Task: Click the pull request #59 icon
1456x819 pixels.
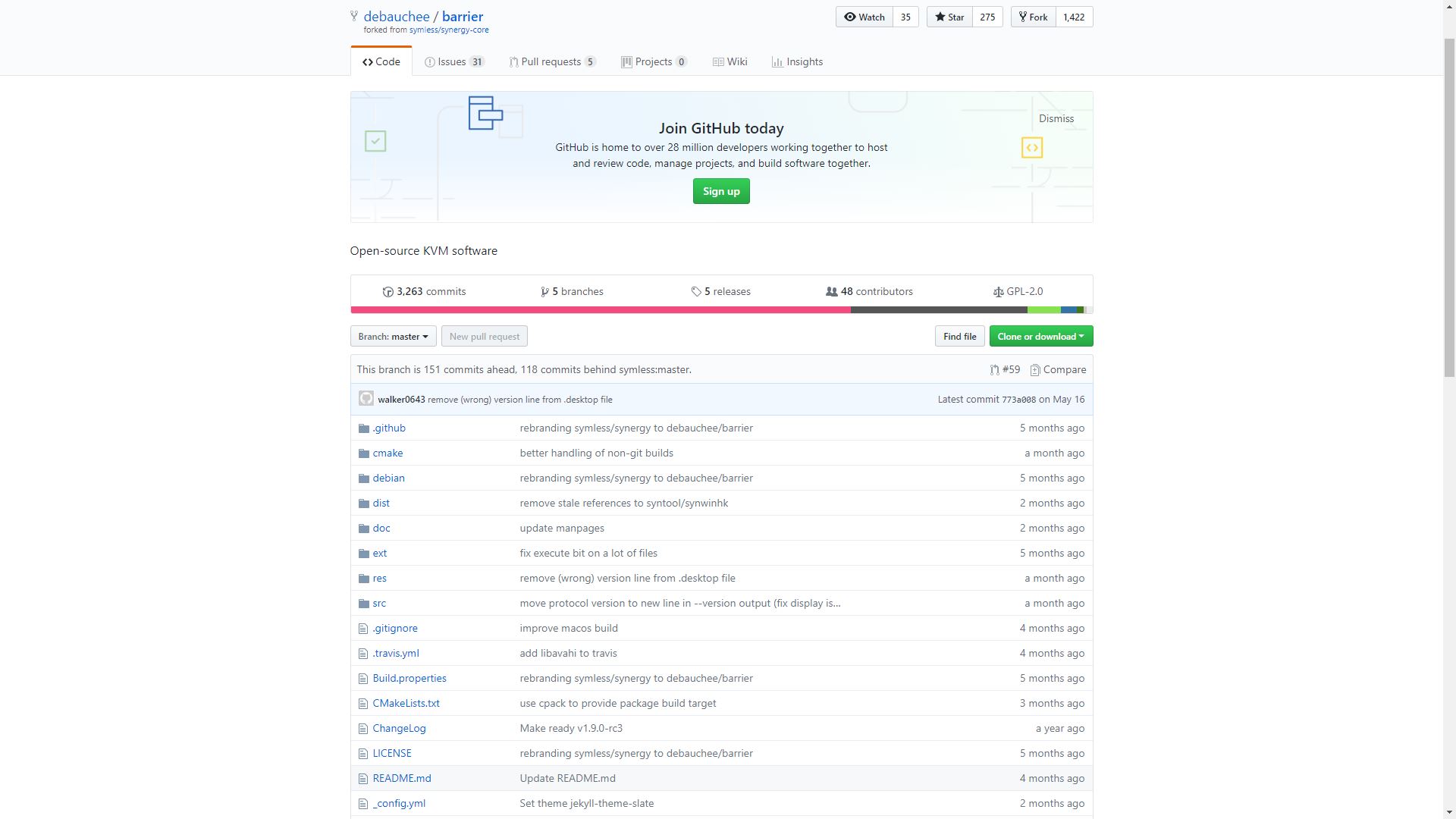Action: [x=994, y=370]
